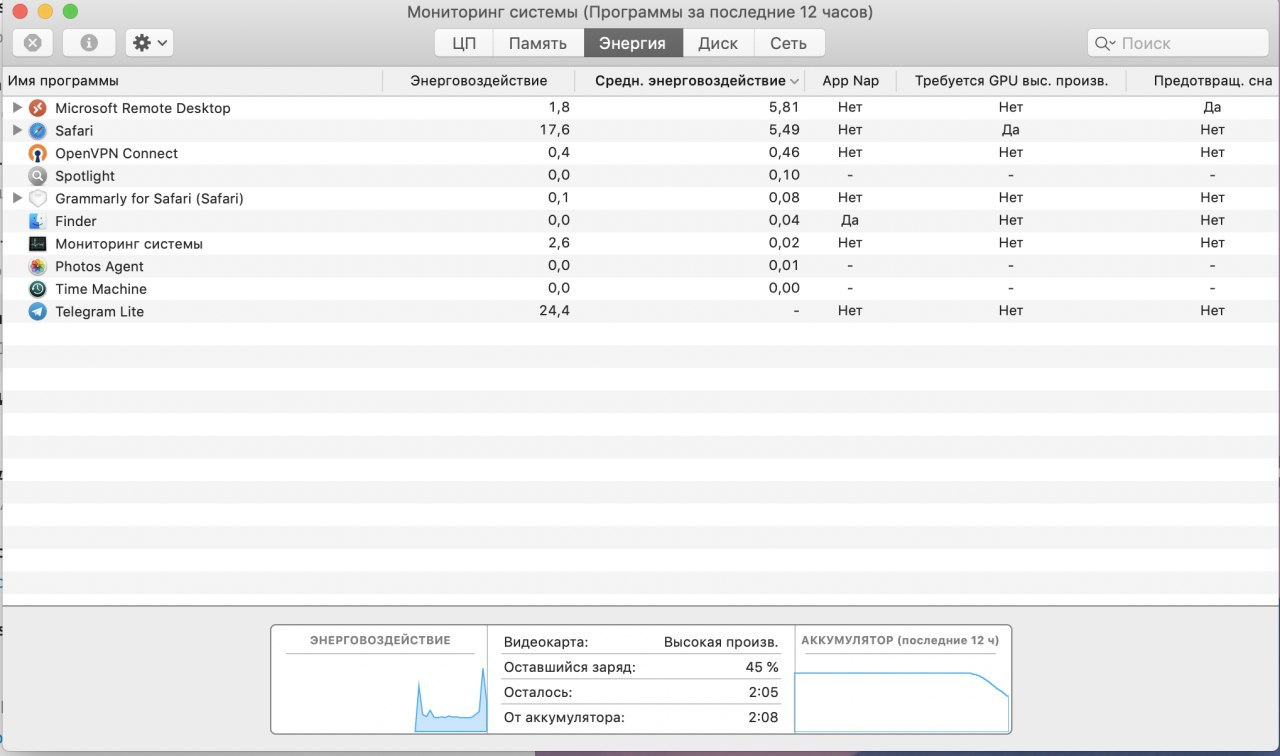Screen dimensions: 1280x756
Task: Click the От аккумулятора time 2:08
Action: click(x=763, y=717)
